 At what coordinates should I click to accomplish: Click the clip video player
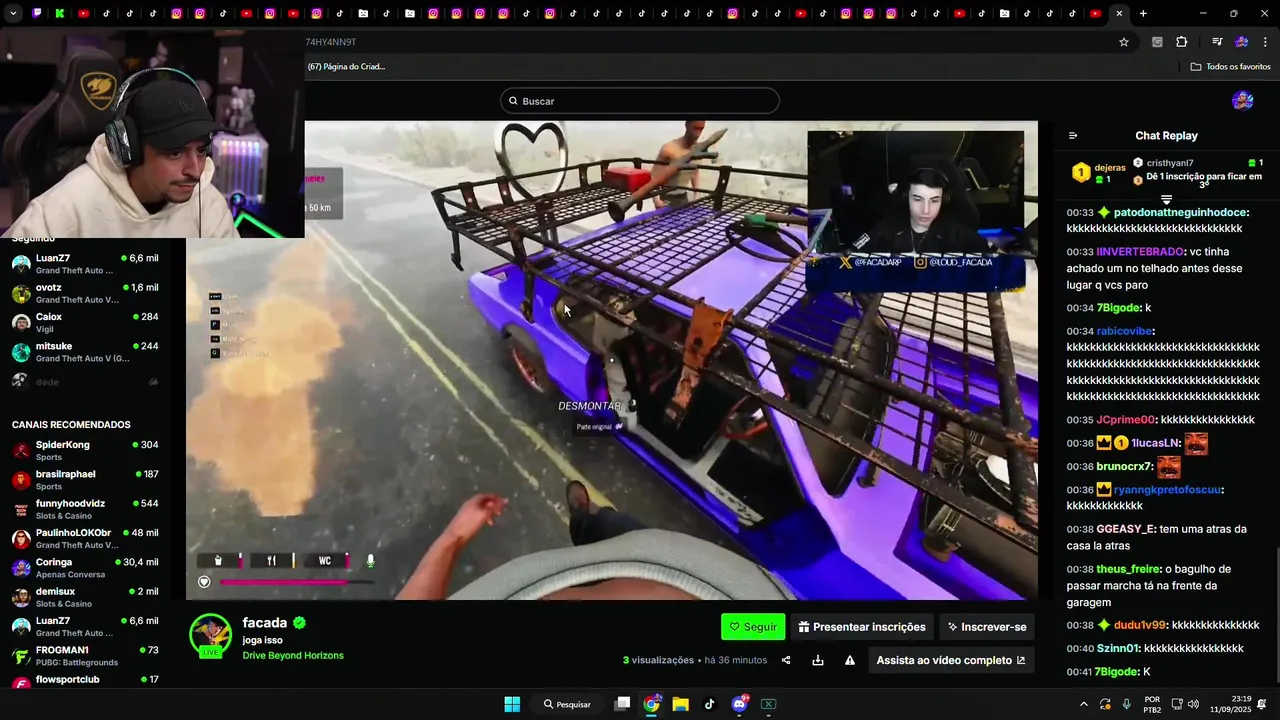(x=611, y=360)
